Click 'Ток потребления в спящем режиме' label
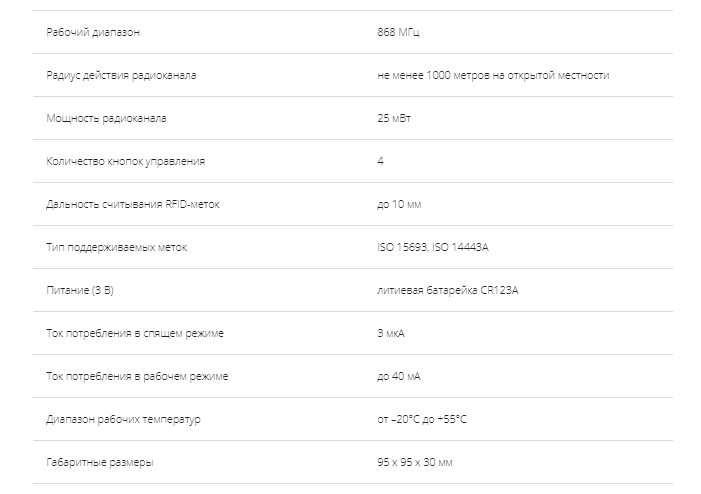This screenshot has width=701, height=494. coord(135,333)
